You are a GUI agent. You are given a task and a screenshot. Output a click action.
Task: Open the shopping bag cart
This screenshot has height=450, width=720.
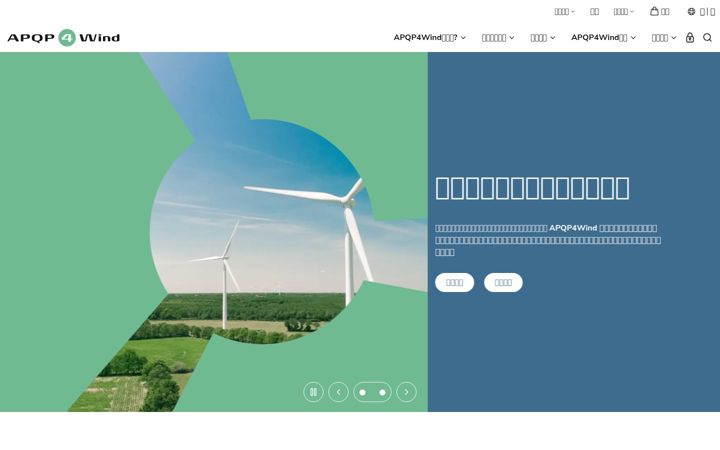tap(659, 11)
